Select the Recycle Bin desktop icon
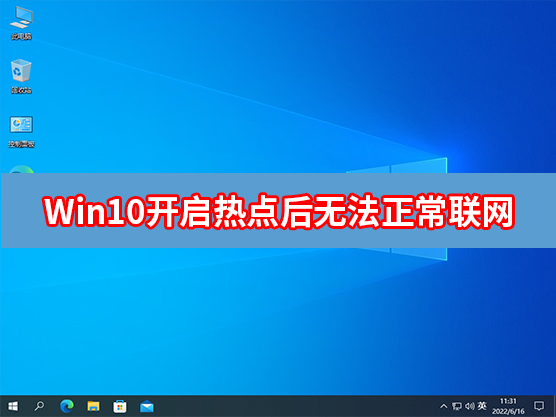The image size is (556, 417). (x=21, y=76)
